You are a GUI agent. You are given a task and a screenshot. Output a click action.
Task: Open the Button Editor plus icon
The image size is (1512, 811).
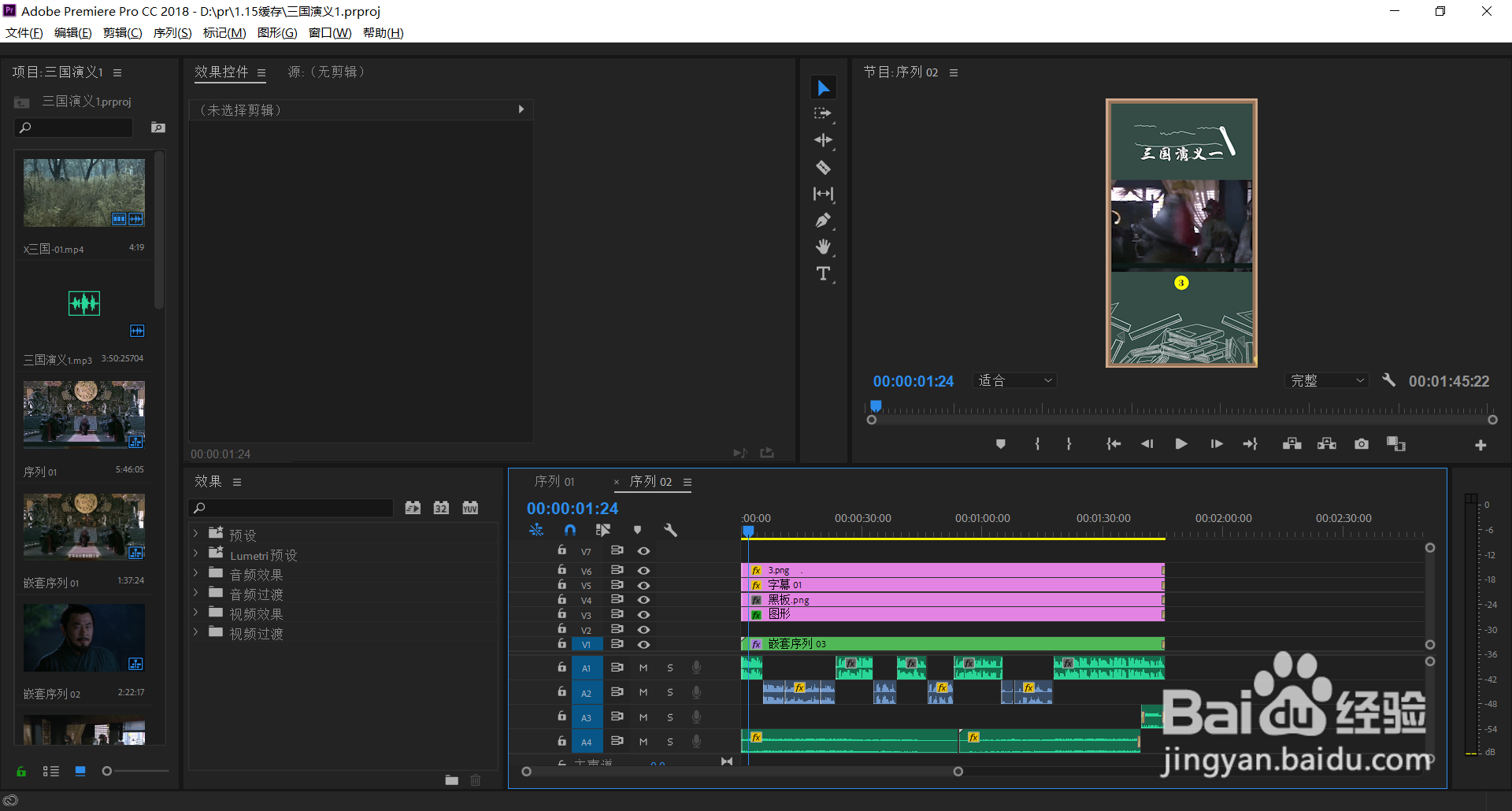tap(1480, 446)
